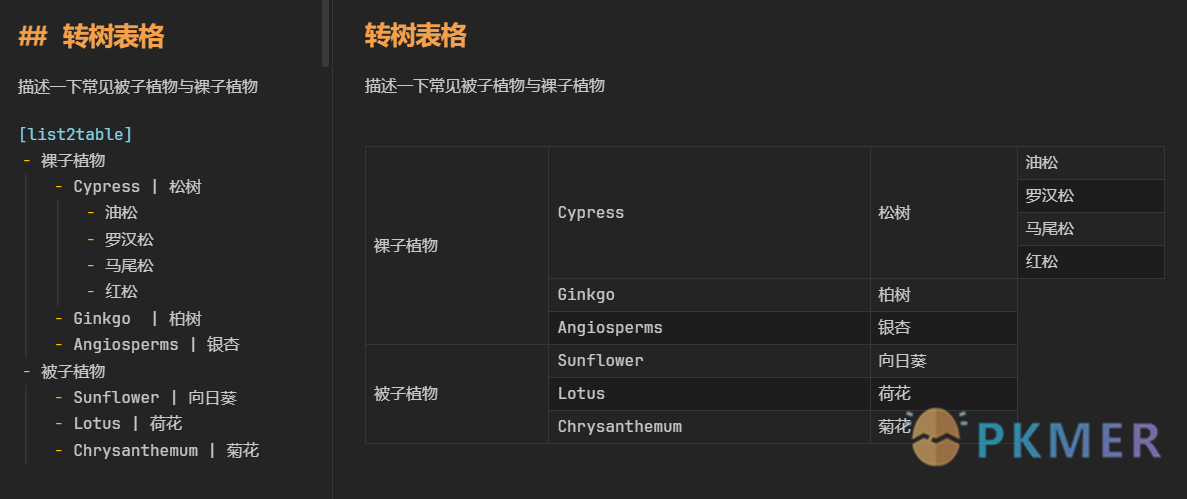Image resolution: width=1187 pixels, height=499 pixels.
Task: Click the 红松 cell in preview table
Action: 1091,262
